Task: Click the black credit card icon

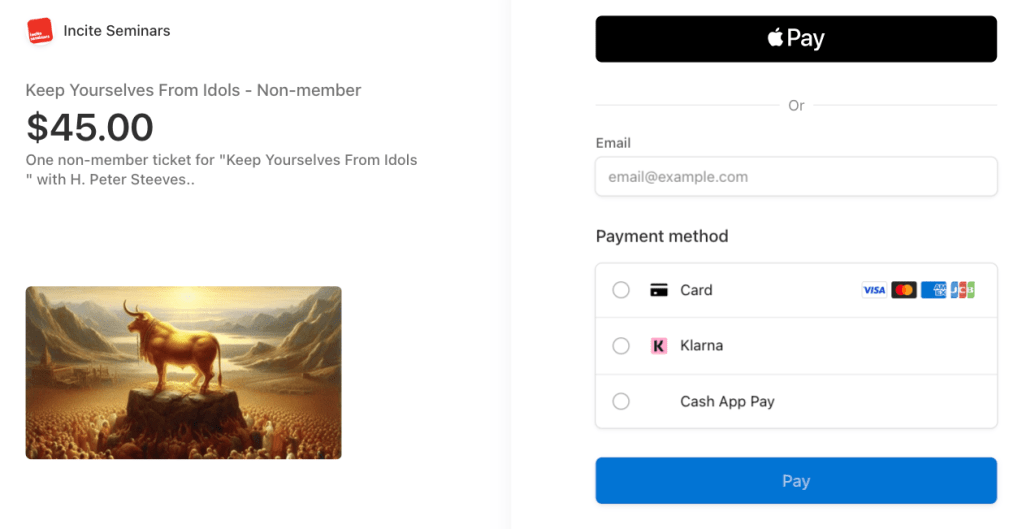Action: click(659, 290)
